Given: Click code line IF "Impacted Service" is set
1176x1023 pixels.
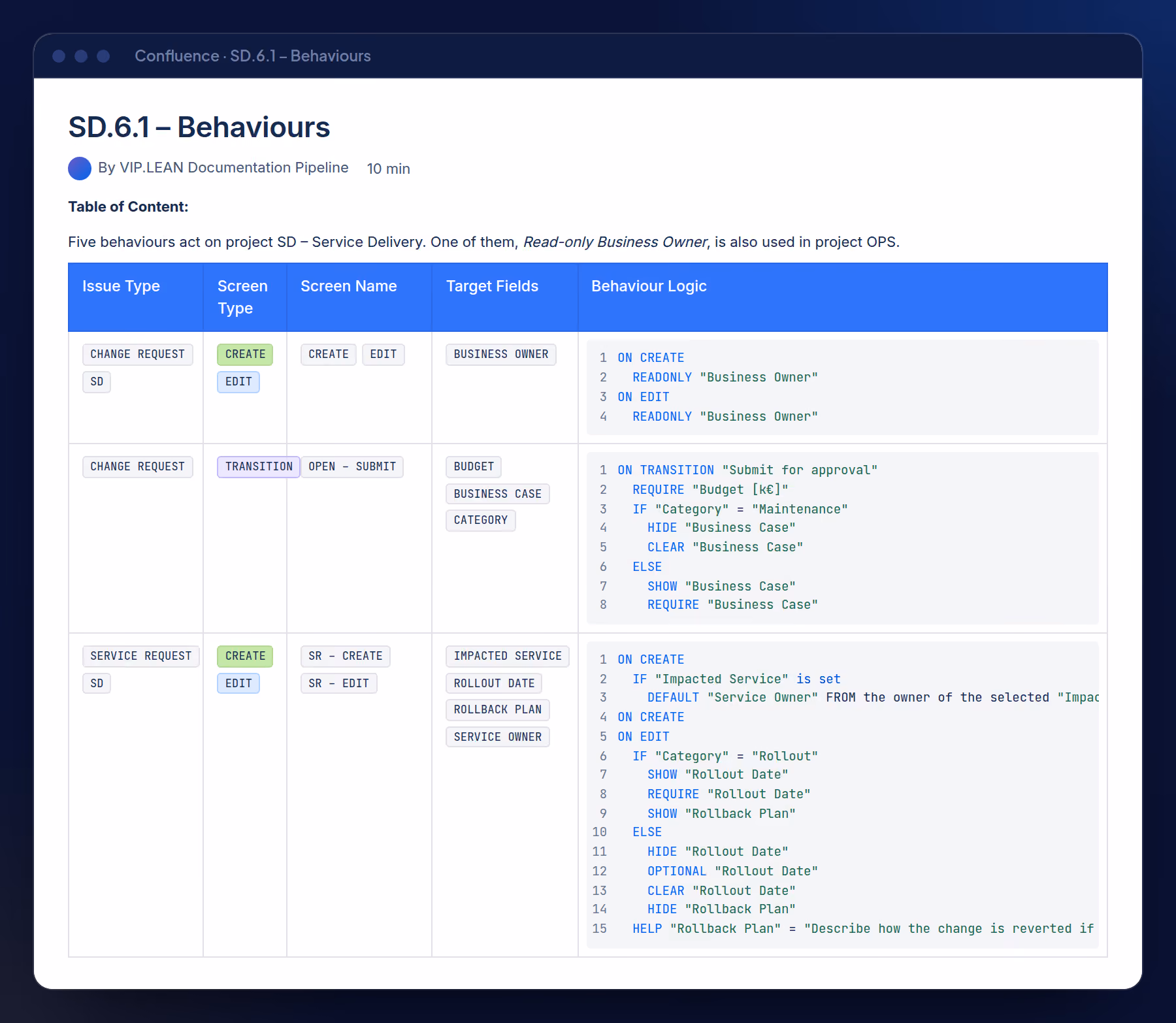Looking at the screenshot, I should [736, 679].
